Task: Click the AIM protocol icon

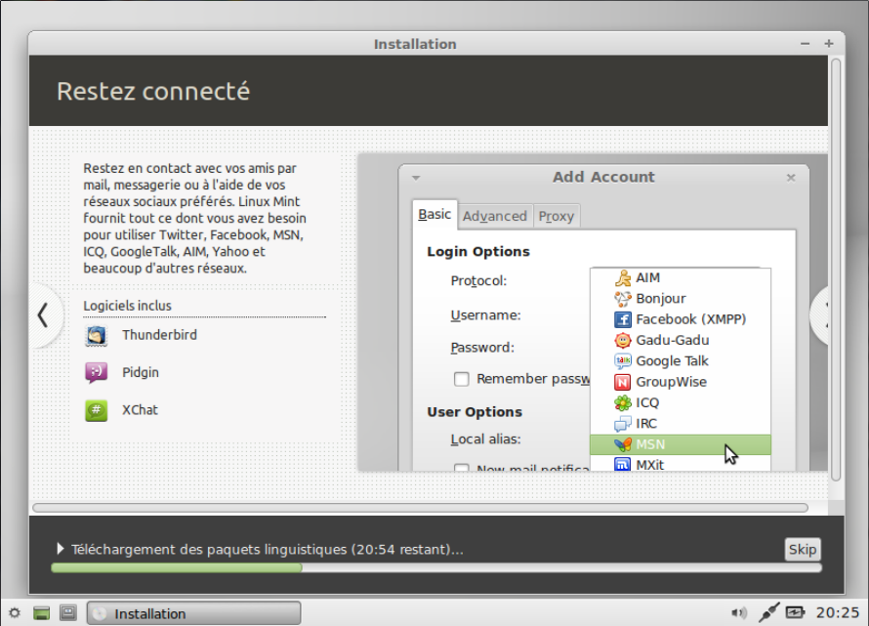Action: click(623, 278)
